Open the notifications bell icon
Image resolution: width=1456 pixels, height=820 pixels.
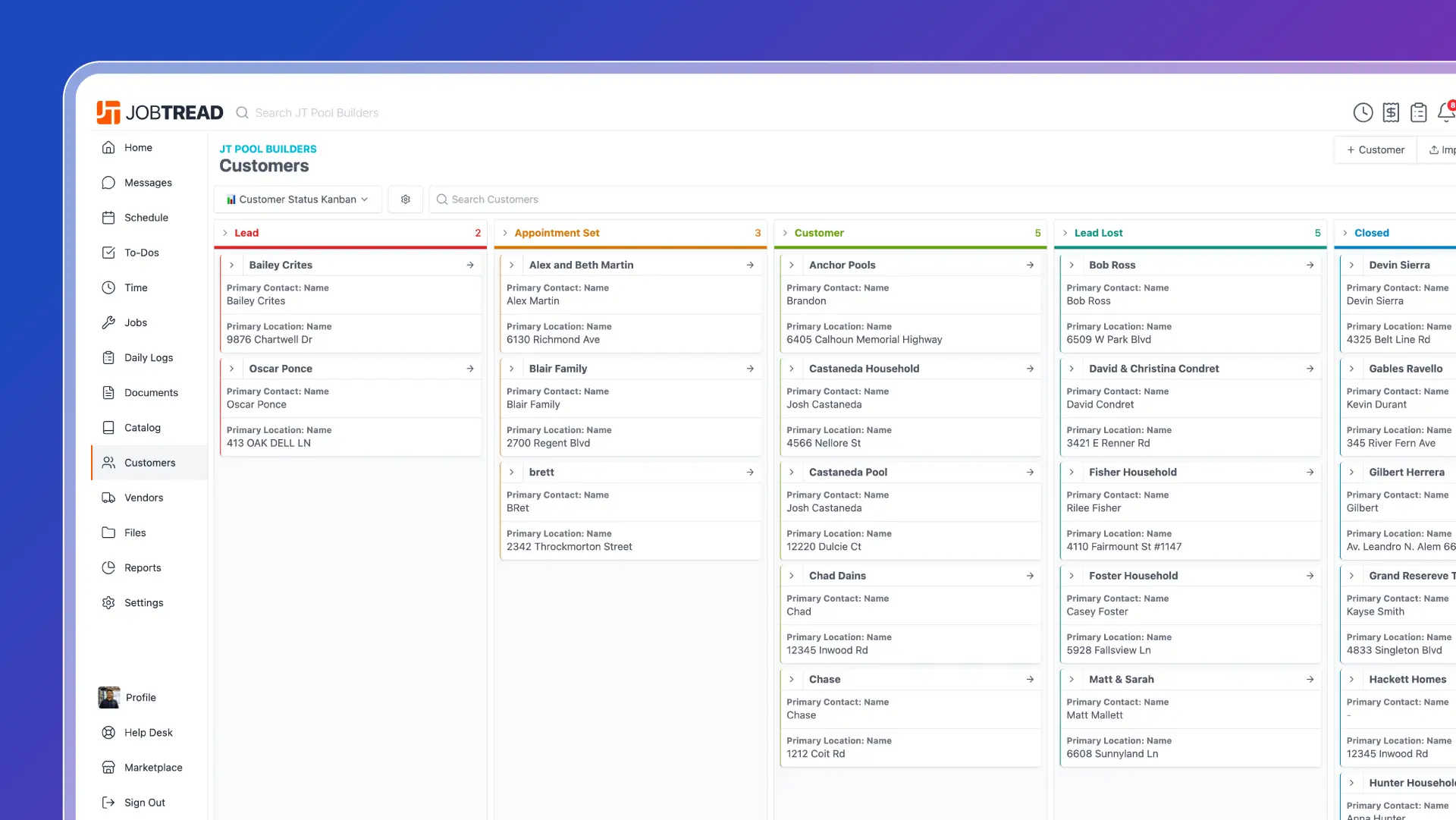(x=1446, y=112)
